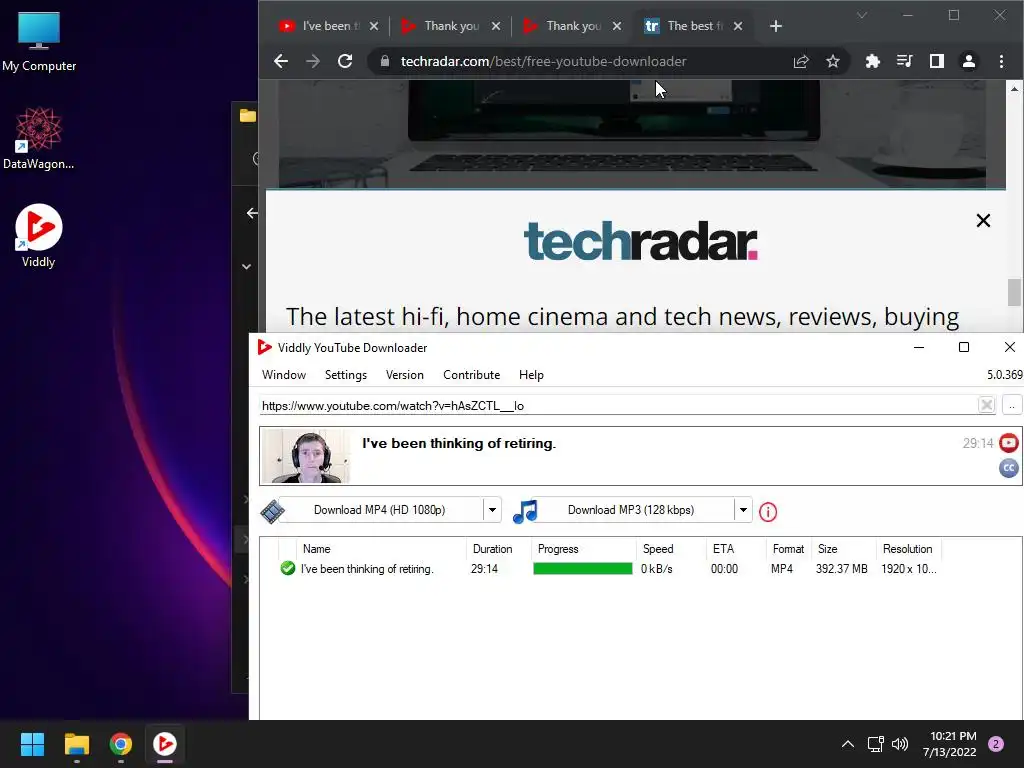
Task: Click Chrome scrollbar up arrow
Action: (1014, 88)
